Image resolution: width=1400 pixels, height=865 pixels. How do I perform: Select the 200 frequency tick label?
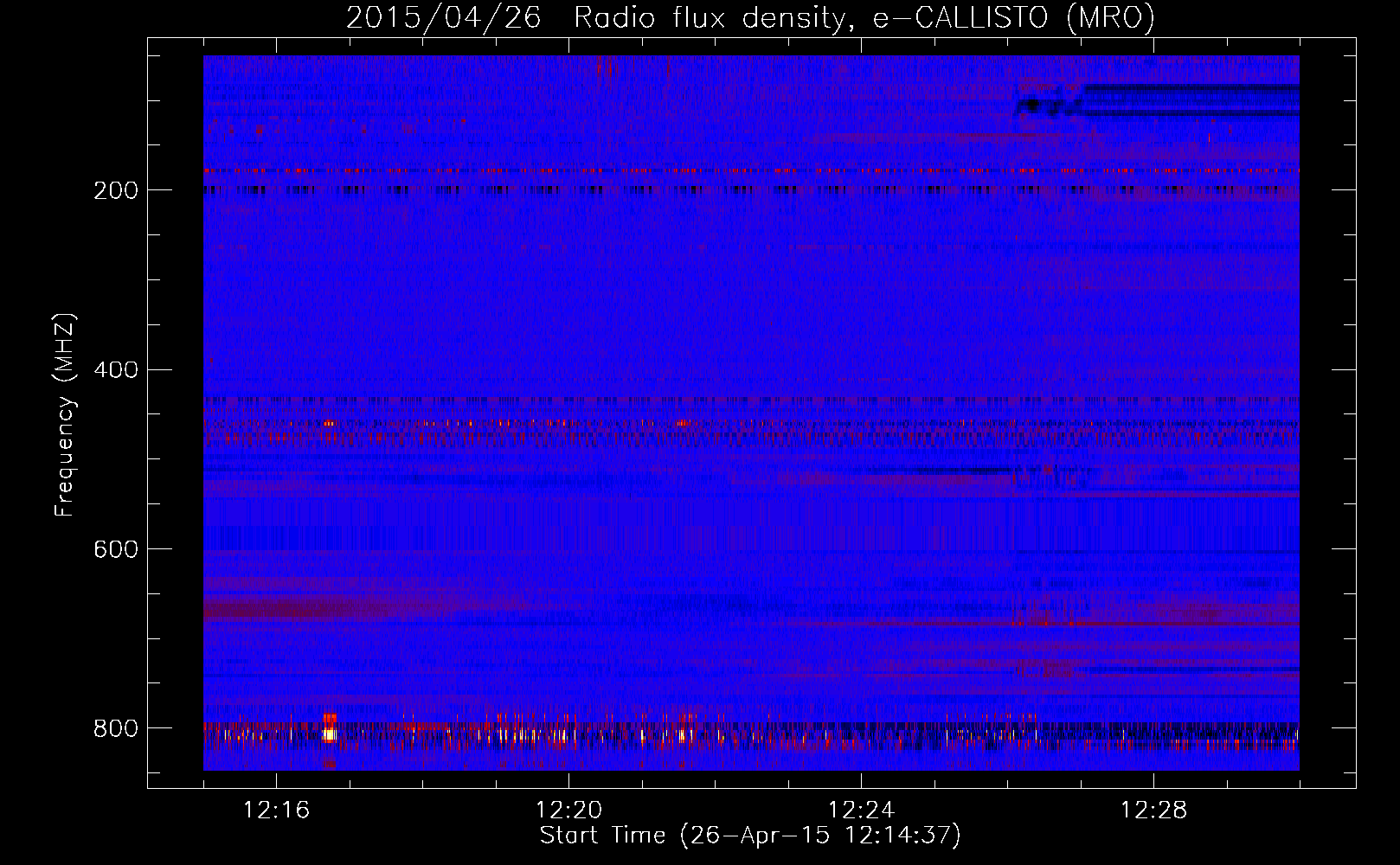[116, 190]
